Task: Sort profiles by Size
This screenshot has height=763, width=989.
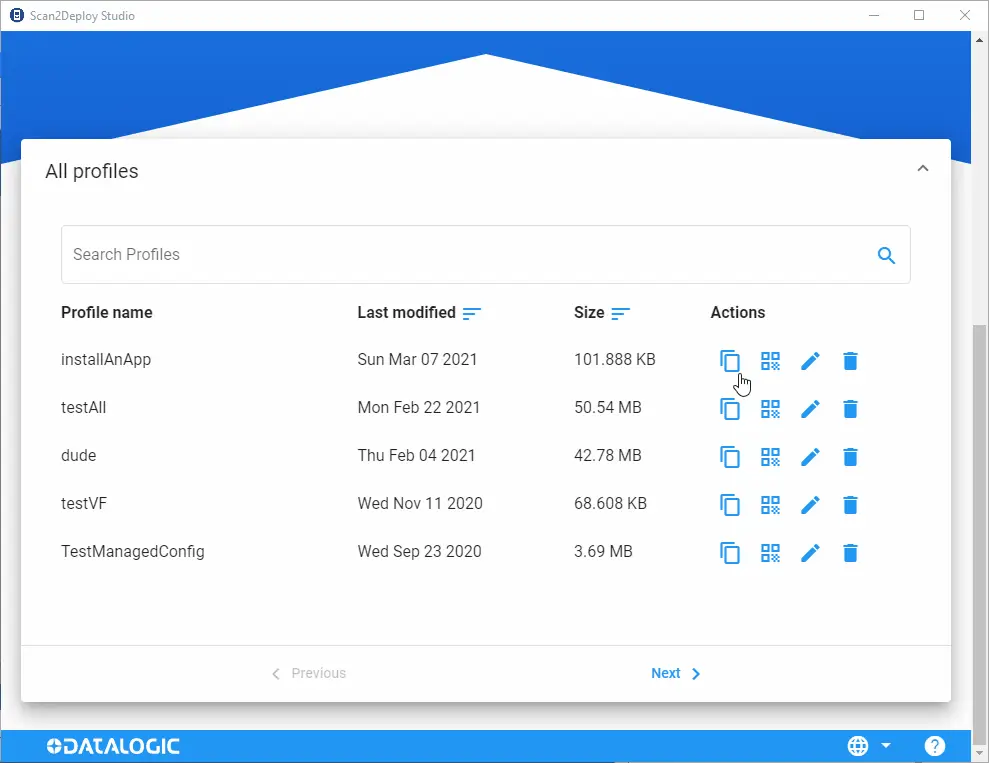Action: point(621,313)
